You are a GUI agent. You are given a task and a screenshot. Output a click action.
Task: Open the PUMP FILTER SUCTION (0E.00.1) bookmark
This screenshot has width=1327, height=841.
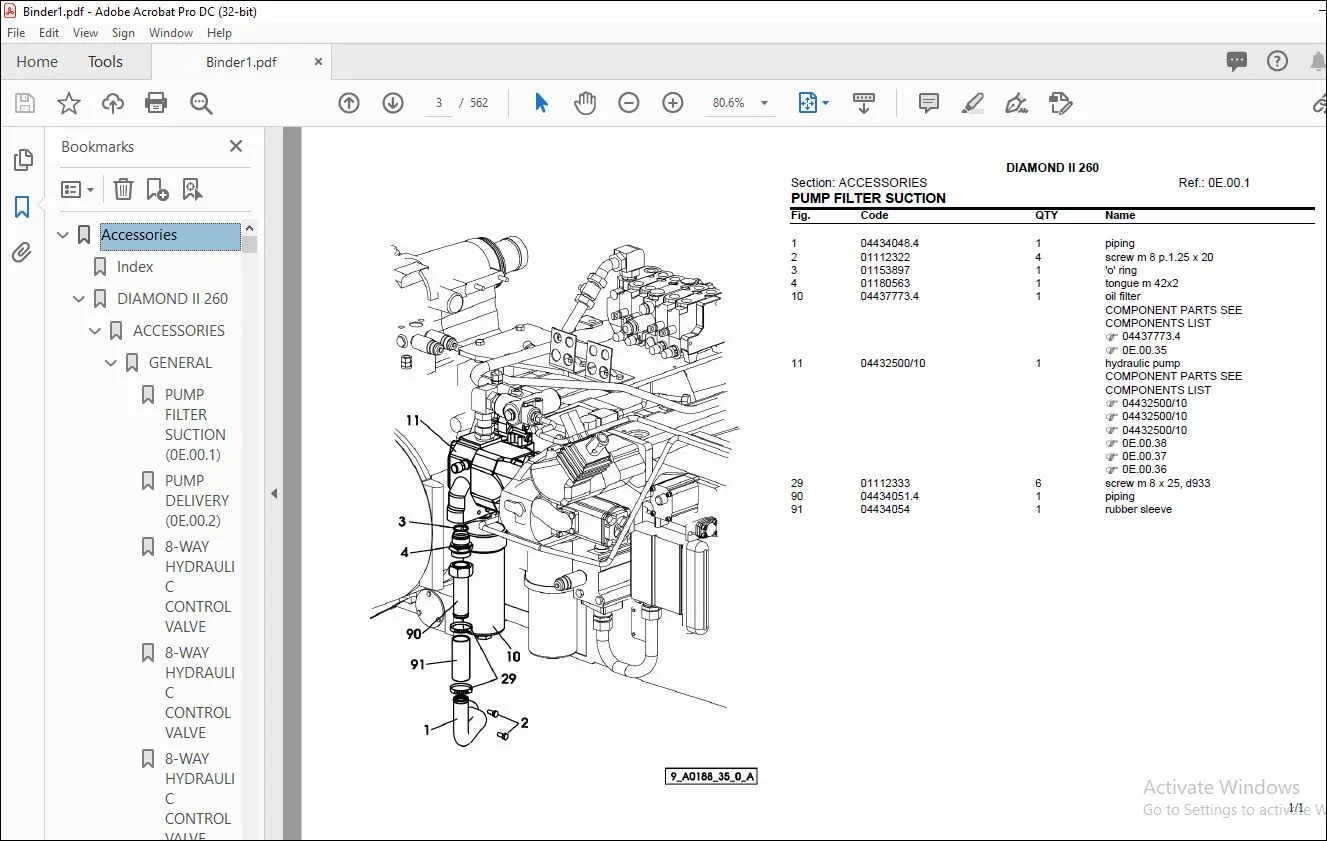coord(195,425)
